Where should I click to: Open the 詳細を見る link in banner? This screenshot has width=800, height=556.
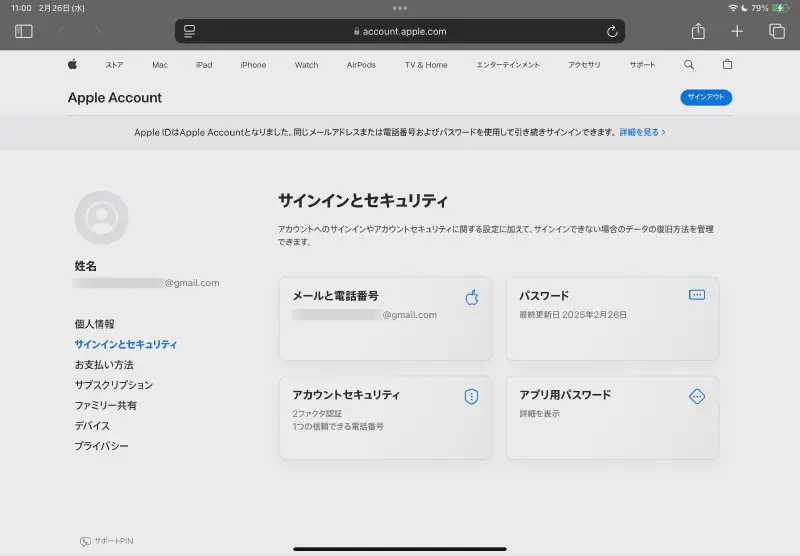(642, 132)
